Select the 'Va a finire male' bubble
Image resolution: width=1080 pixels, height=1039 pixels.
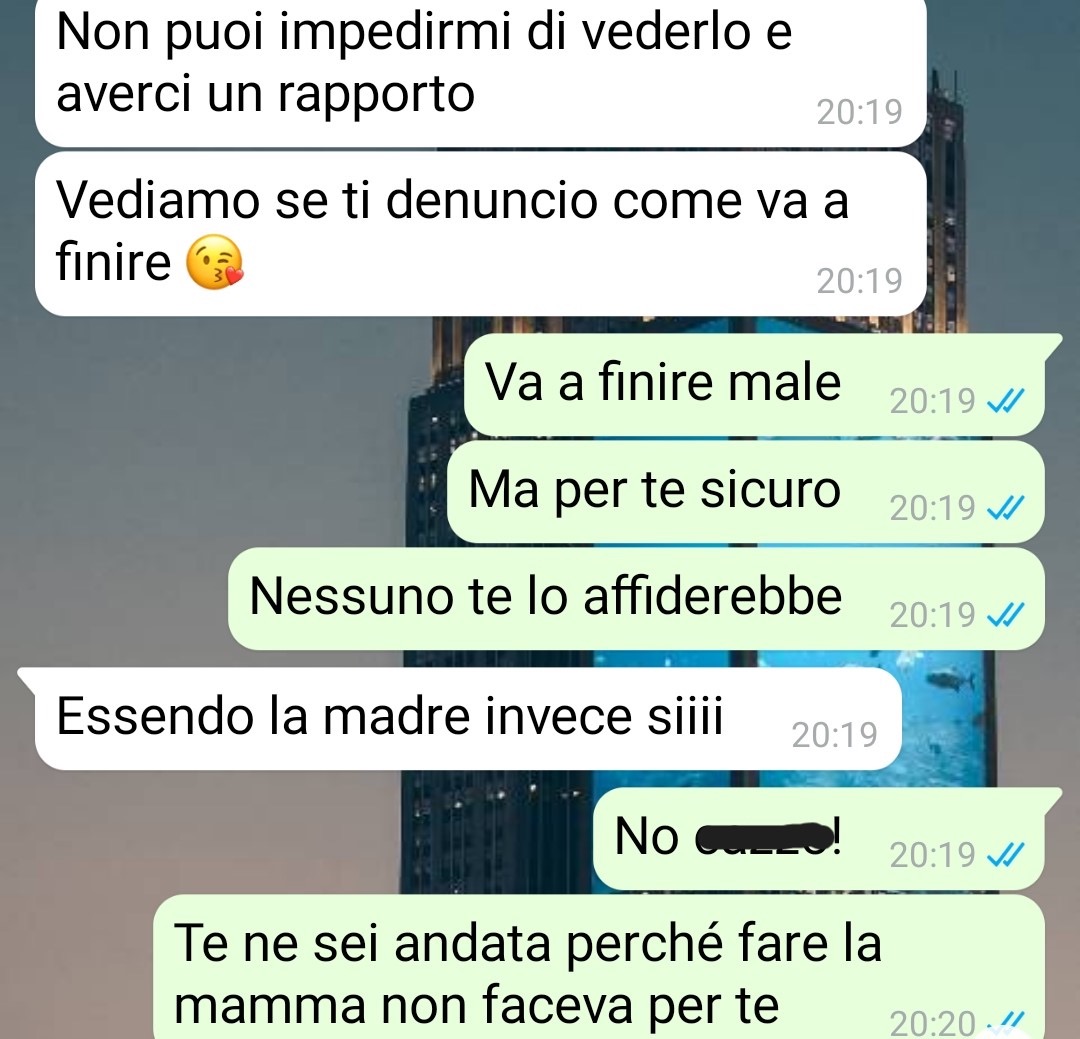pyautogui.click(x=754, y=384)
